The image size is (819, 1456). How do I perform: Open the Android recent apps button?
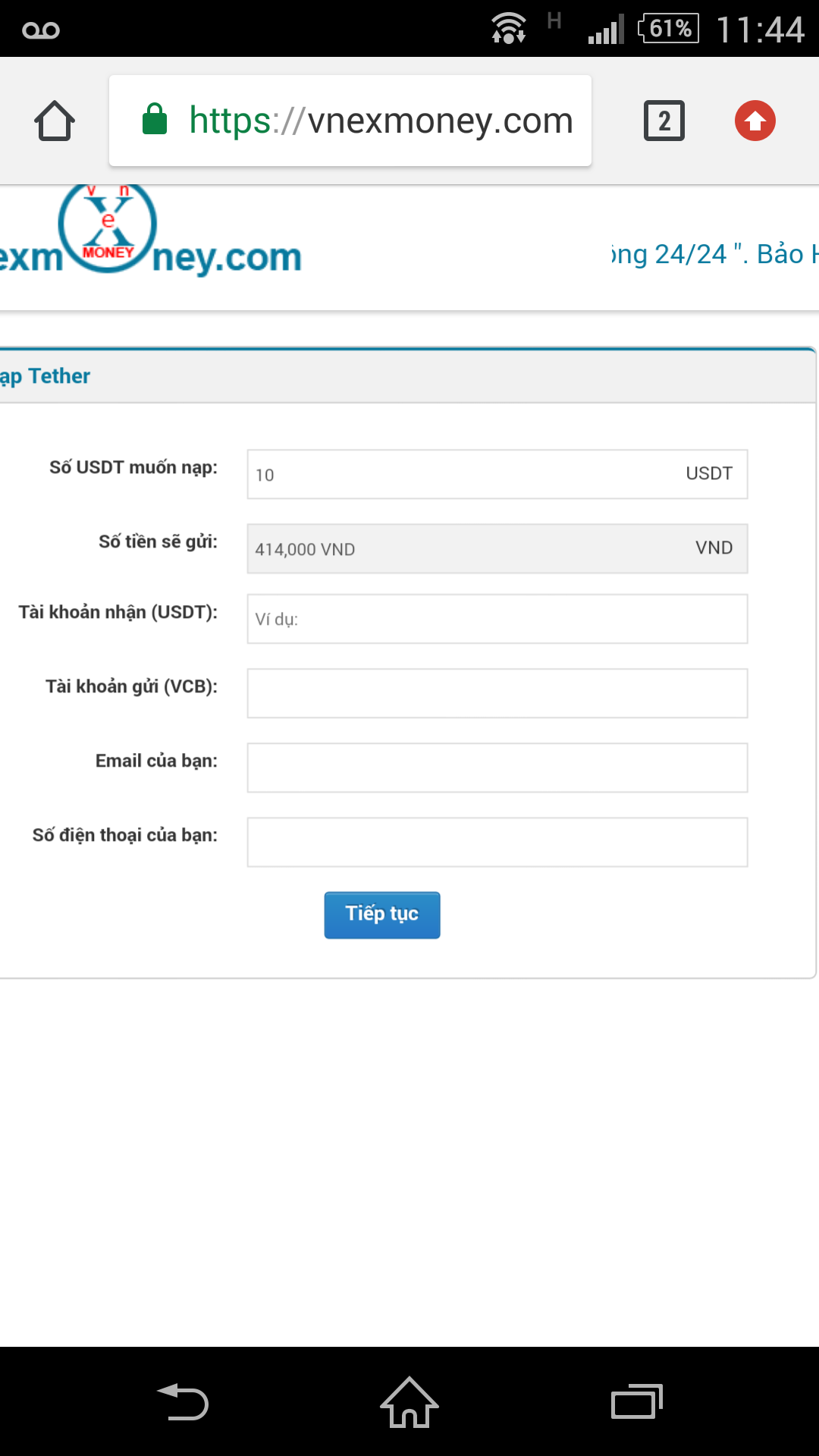tap(637, 1401)
